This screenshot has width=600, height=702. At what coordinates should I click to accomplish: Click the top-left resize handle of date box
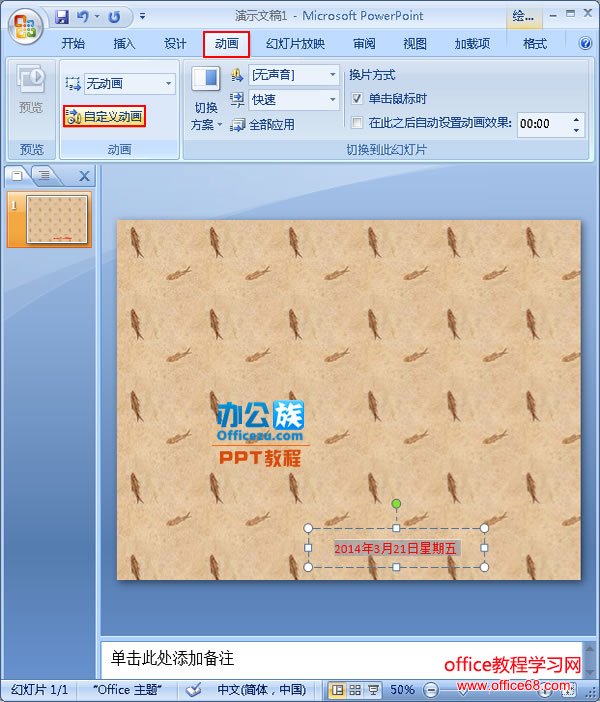308,528
